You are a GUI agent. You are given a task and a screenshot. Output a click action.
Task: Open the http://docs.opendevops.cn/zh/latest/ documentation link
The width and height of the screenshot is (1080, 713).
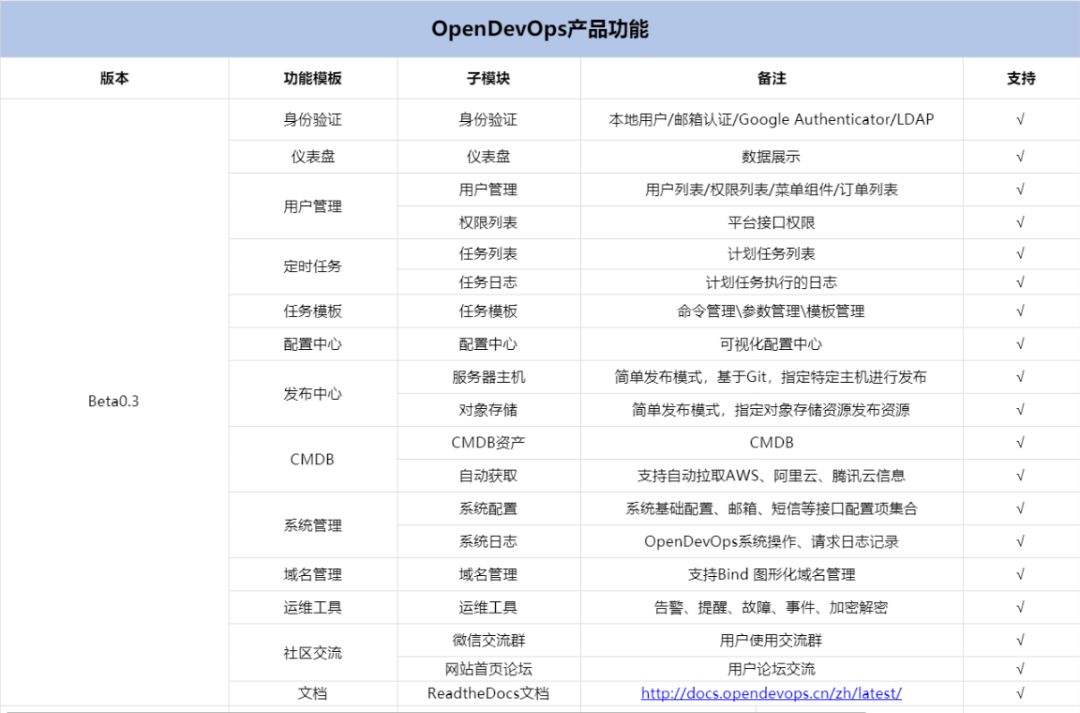click(771, 693)
